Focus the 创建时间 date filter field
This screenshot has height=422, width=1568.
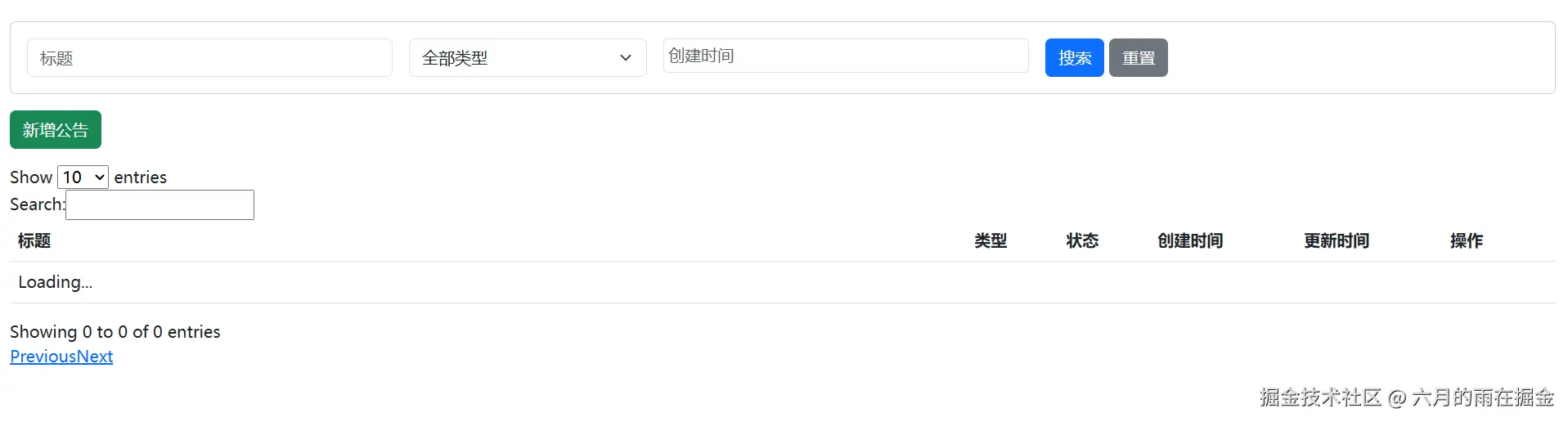pyautogui.click(x=846, y=56)
